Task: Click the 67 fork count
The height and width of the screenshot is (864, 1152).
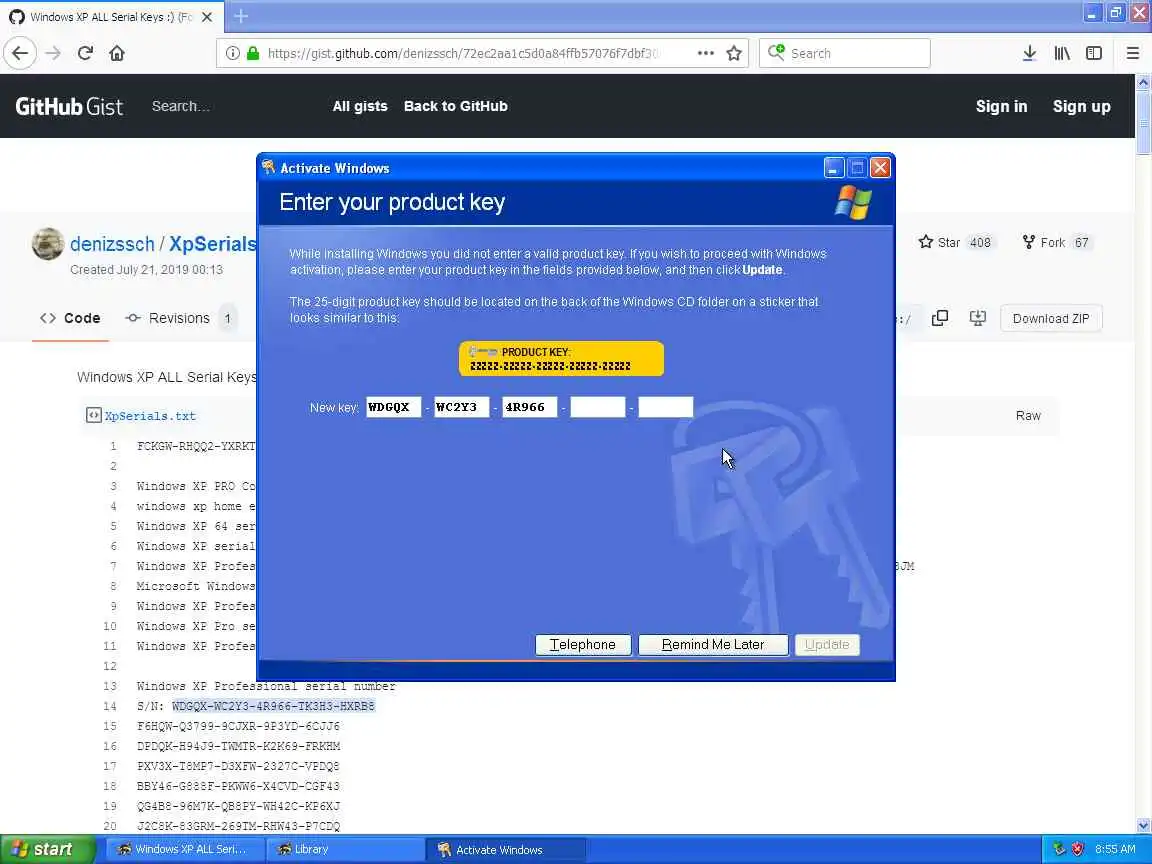Action: [x=1081, y=242]
